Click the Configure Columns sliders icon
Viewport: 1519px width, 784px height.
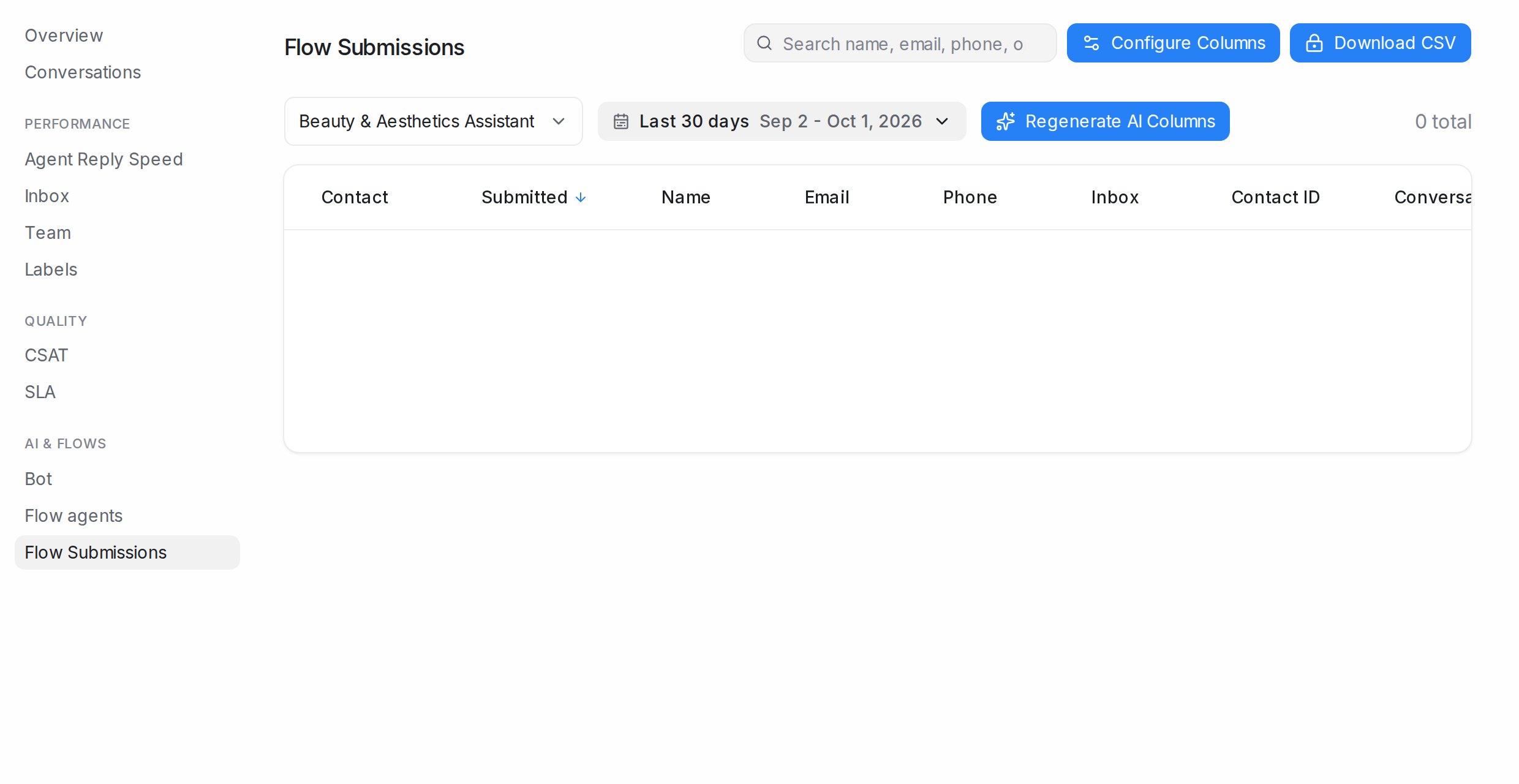click(1091, 43)
